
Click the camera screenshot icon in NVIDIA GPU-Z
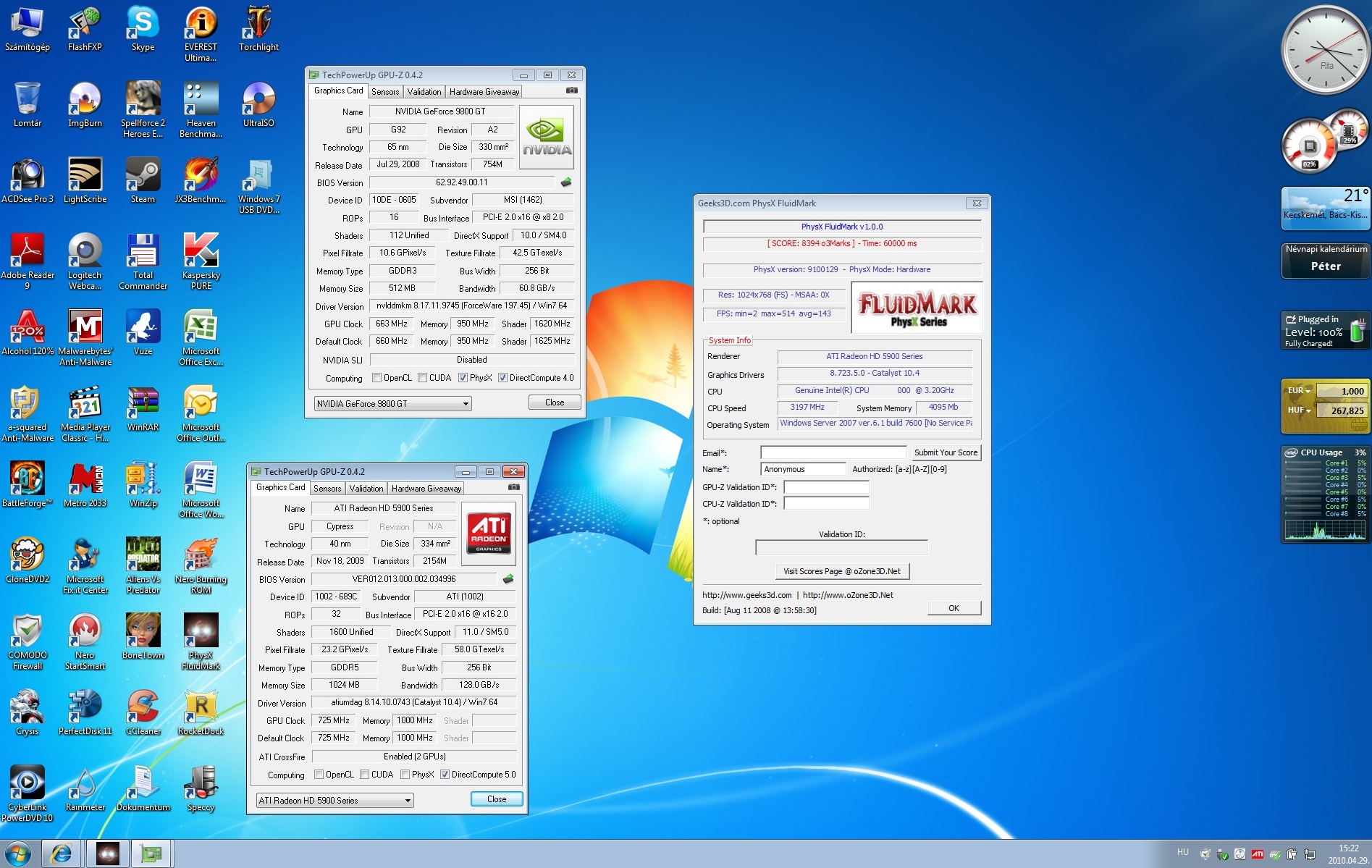point(571,90)
